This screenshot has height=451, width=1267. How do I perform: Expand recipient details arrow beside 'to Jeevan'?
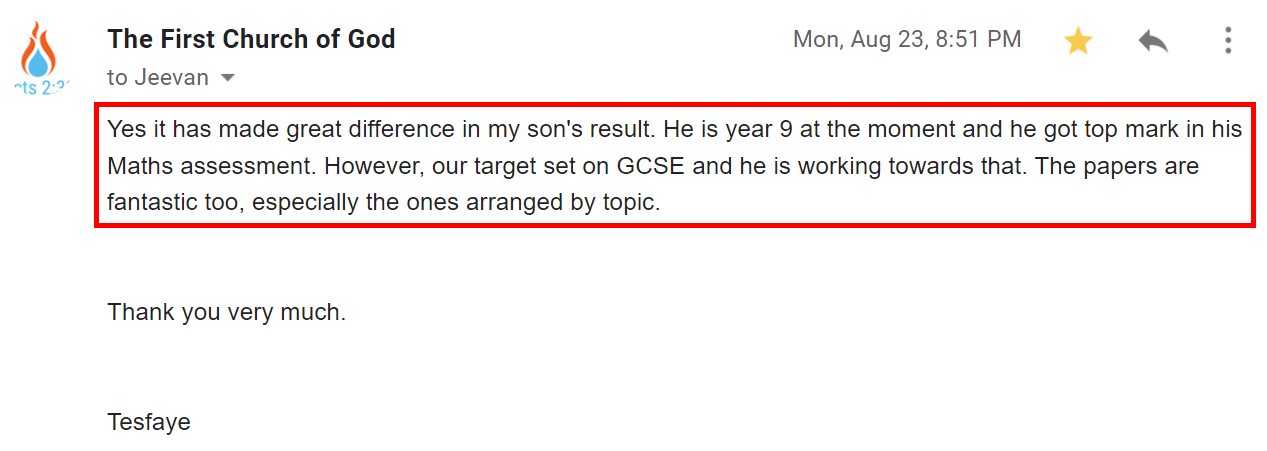tap(227, 78)
